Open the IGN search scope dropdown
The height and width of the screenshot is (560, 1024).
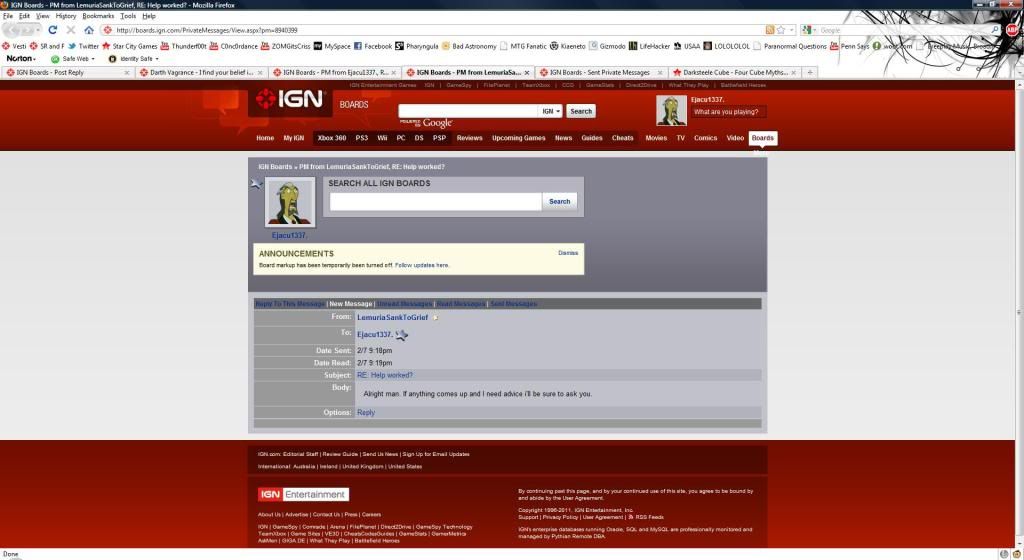pyautogui.click(x=551, y=112)
